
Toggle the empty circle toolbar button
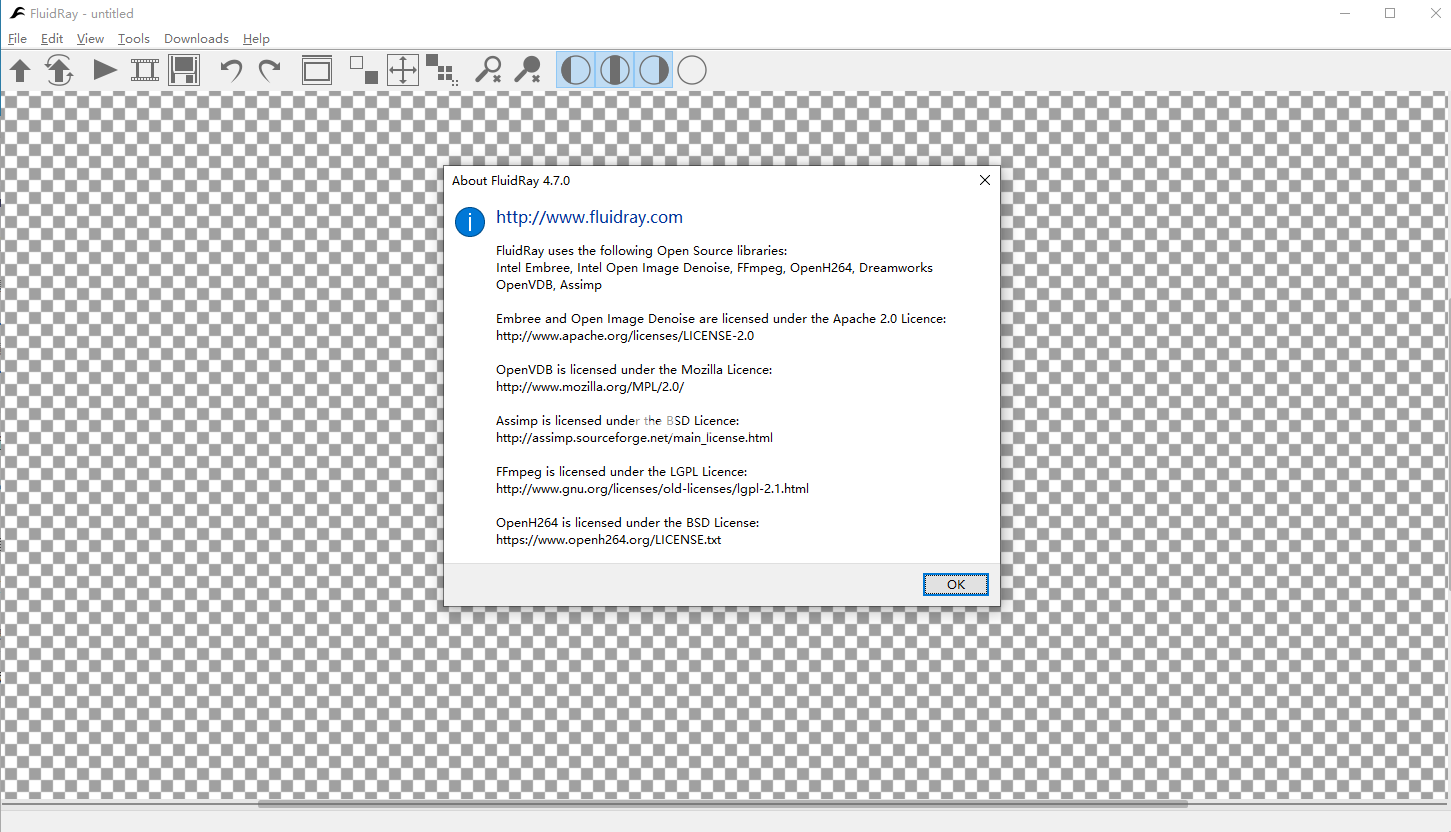pyautogui.click(x=692, y=70)
